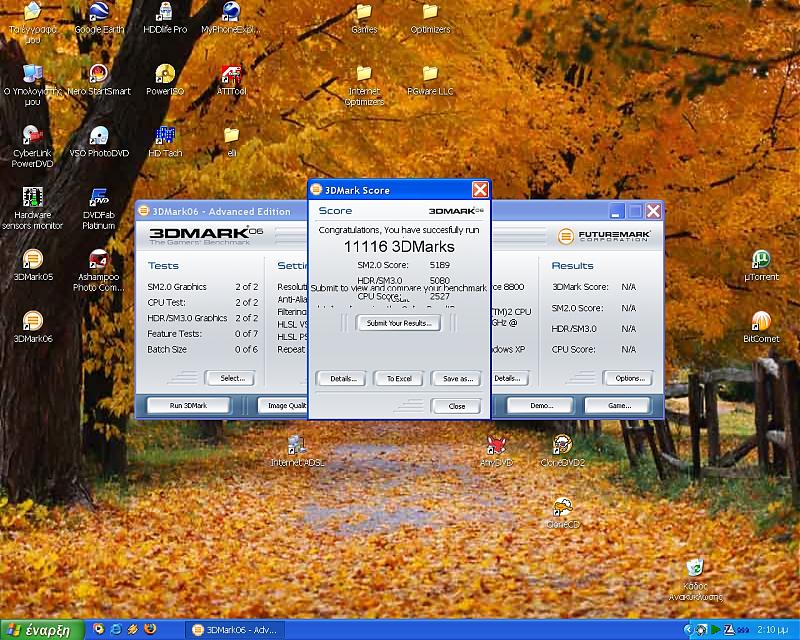Select the AnyDVD fox icon
This screenshot has width=800, height=640.
tap(496, 451)
